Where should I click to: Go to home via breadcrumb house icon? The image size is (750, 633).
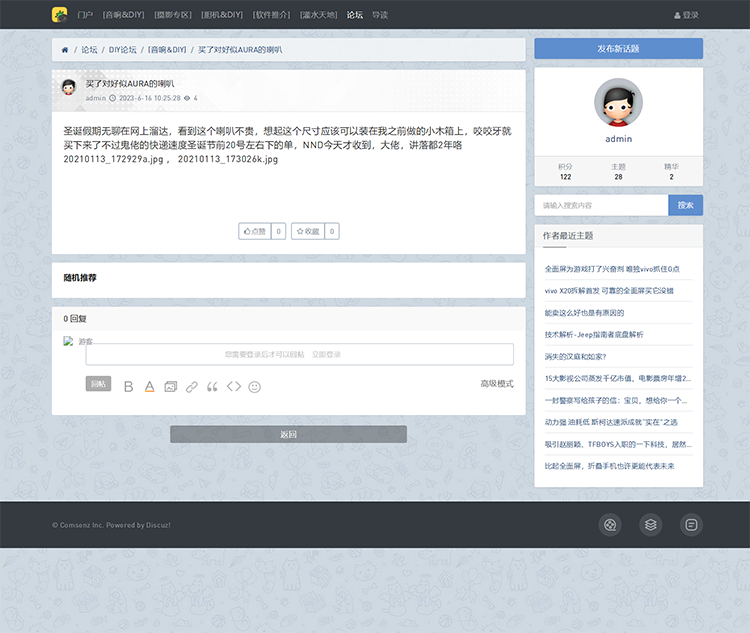[65, 50]
